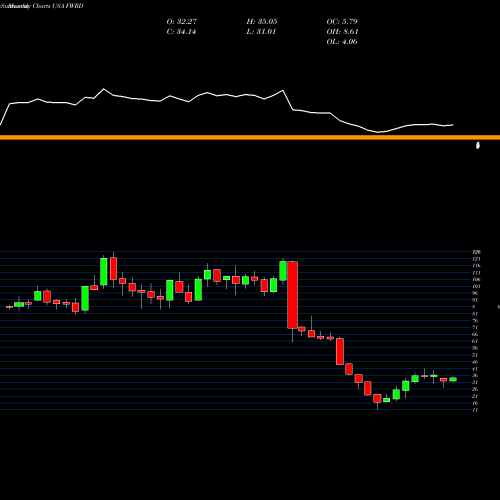Screen dimensions: 500x500
Task: Click the 56 price axis label
Action: [475, 348]
